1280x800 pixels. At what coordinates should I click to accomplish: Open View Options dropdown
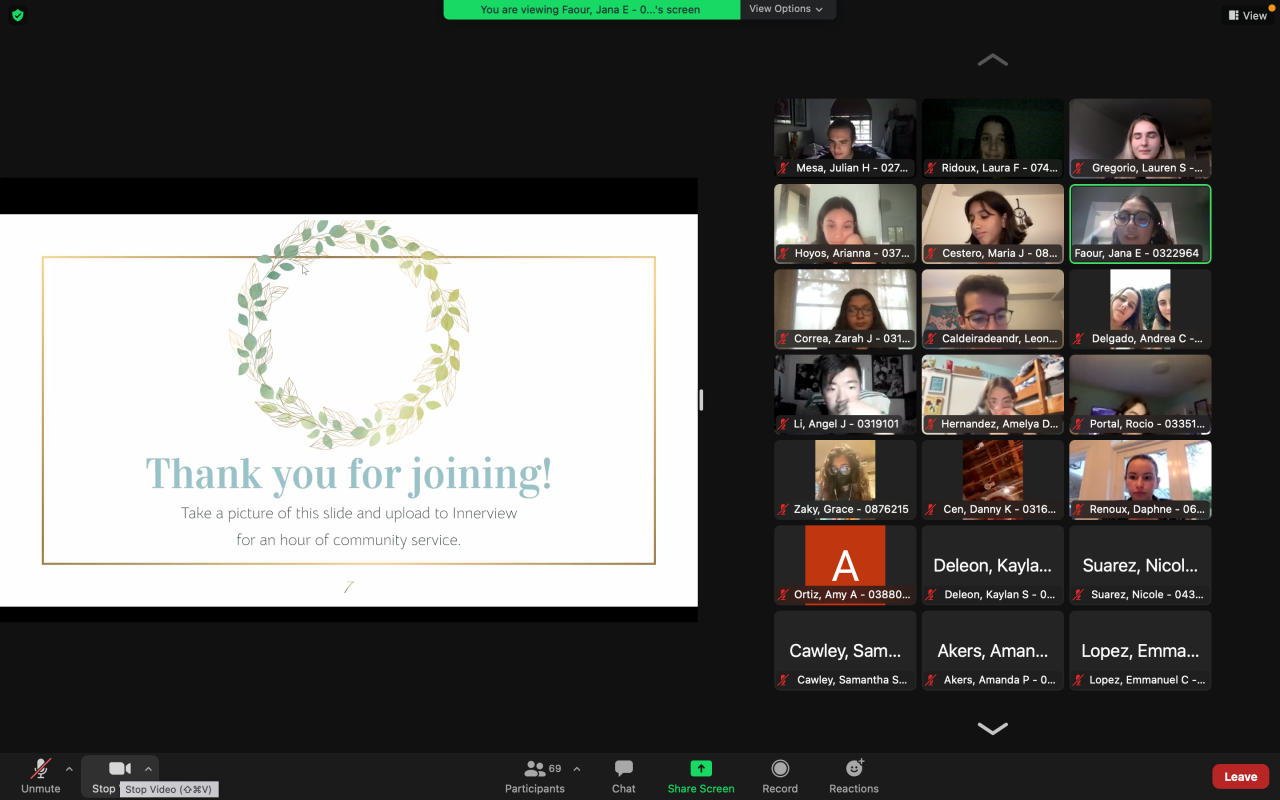point(787,9)
